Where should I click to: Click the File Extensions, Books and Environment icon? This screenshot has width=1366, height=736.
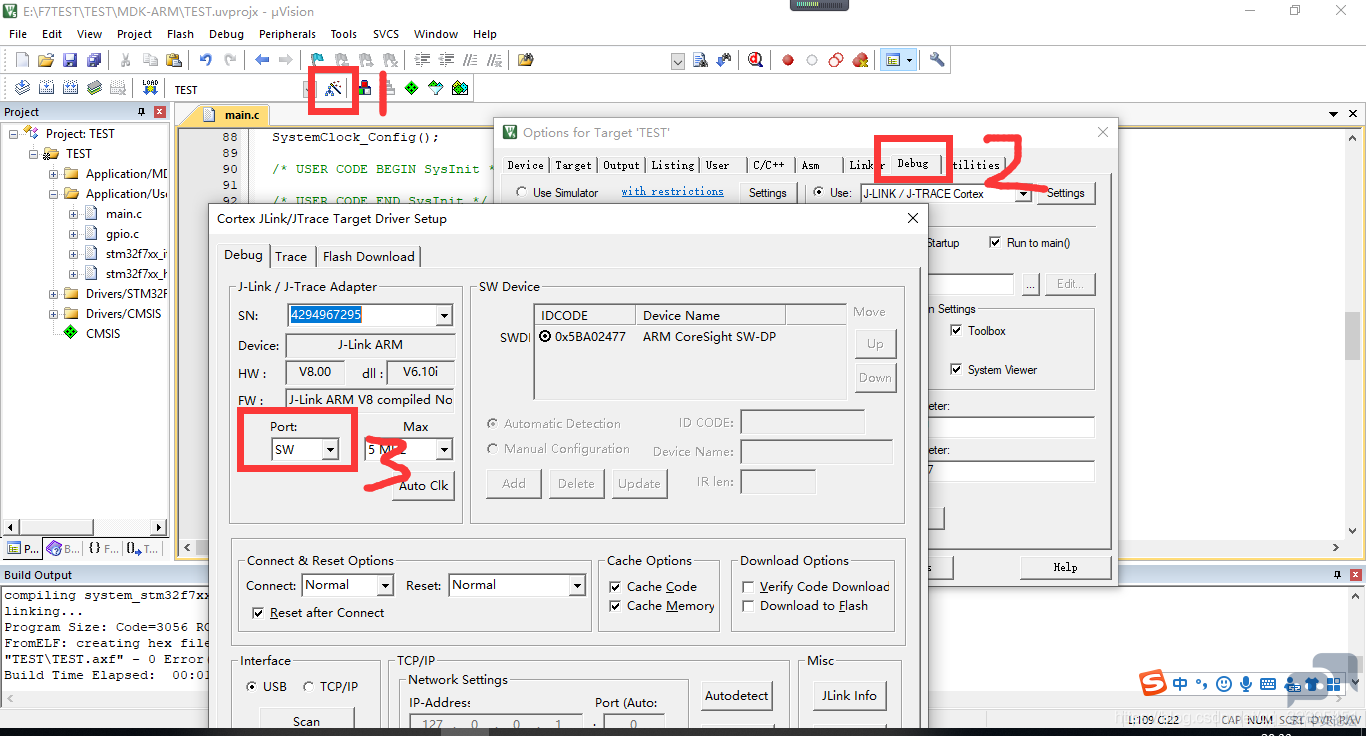364,88
